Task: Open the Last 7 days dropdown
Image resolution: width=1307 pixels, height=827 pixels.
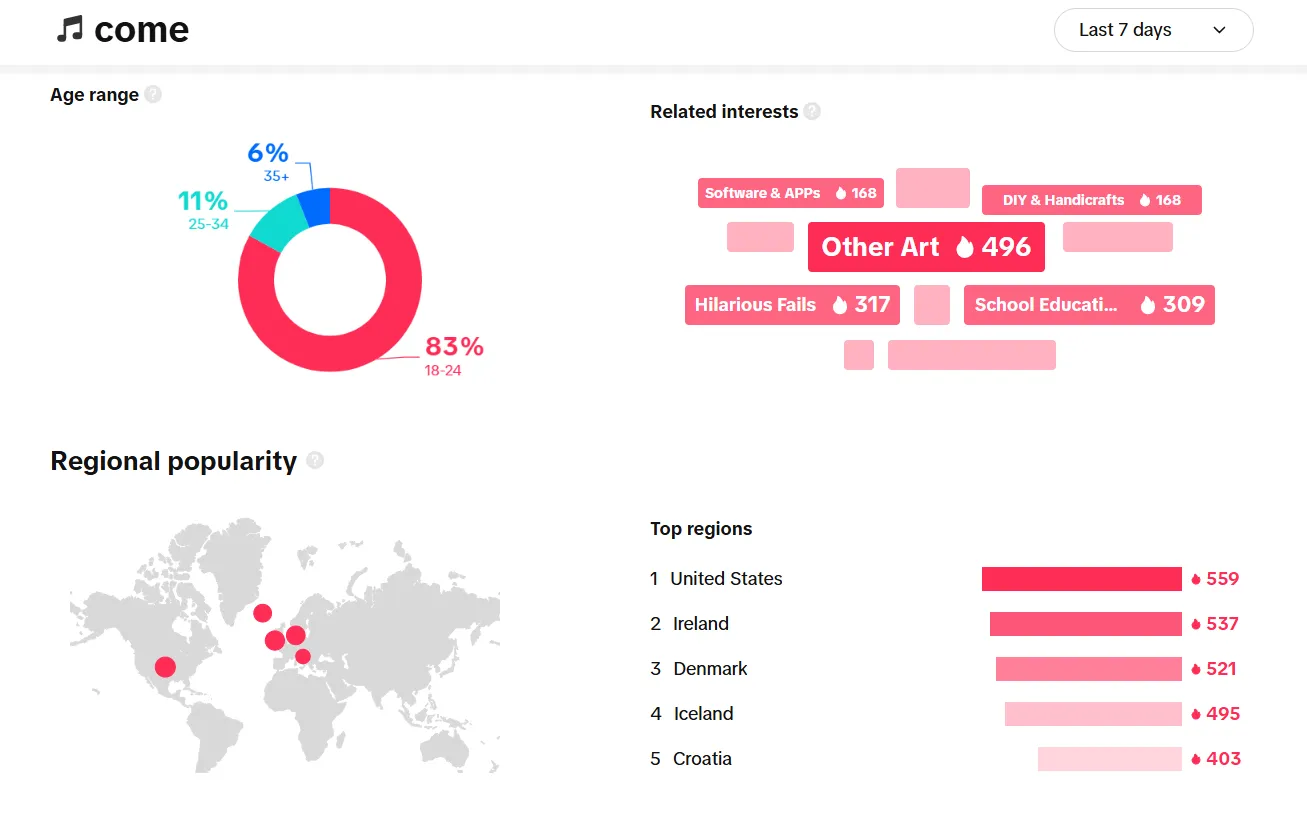Action: coord(1153,30)
